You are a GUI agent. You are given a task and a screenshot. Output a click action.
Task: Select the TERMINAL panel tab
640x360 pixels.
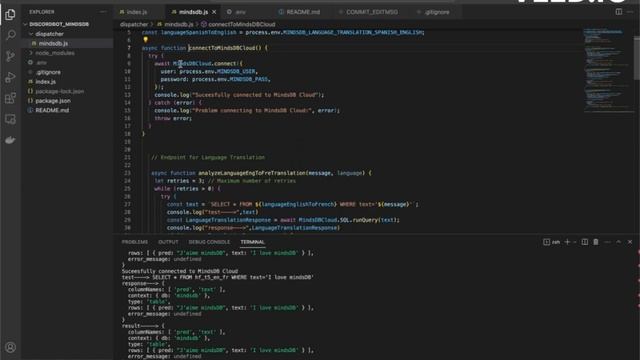252,242
